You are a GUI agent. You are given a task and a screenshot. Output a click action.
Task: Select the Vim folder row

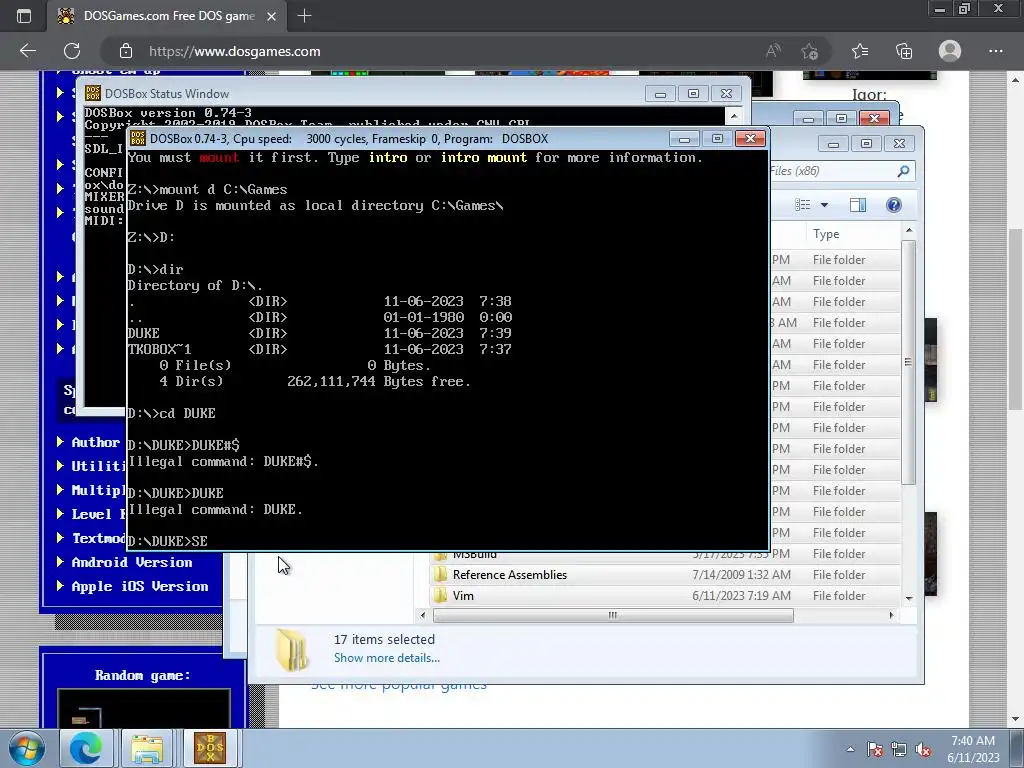pos(665,596)
